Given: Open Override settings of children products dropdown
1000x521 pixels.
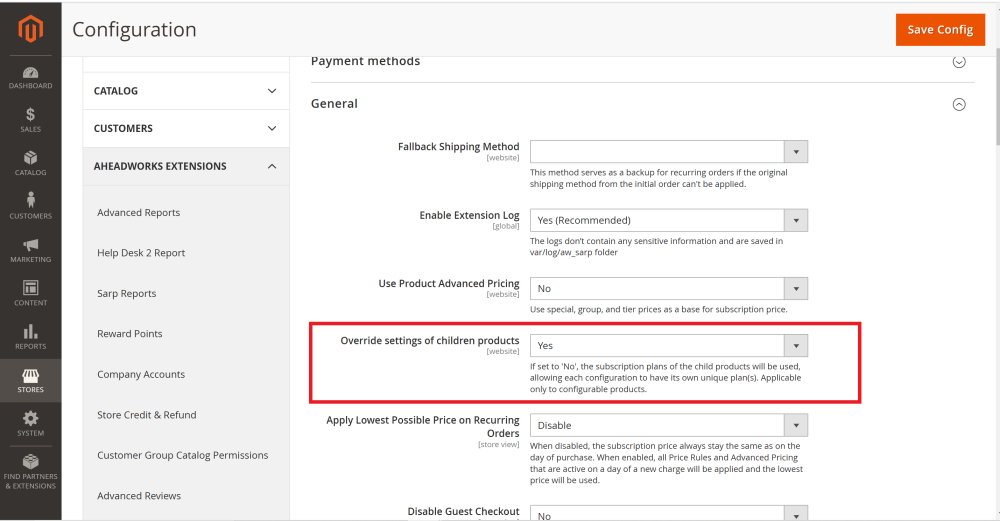Looking at the screenshot, I should point(668,346).
